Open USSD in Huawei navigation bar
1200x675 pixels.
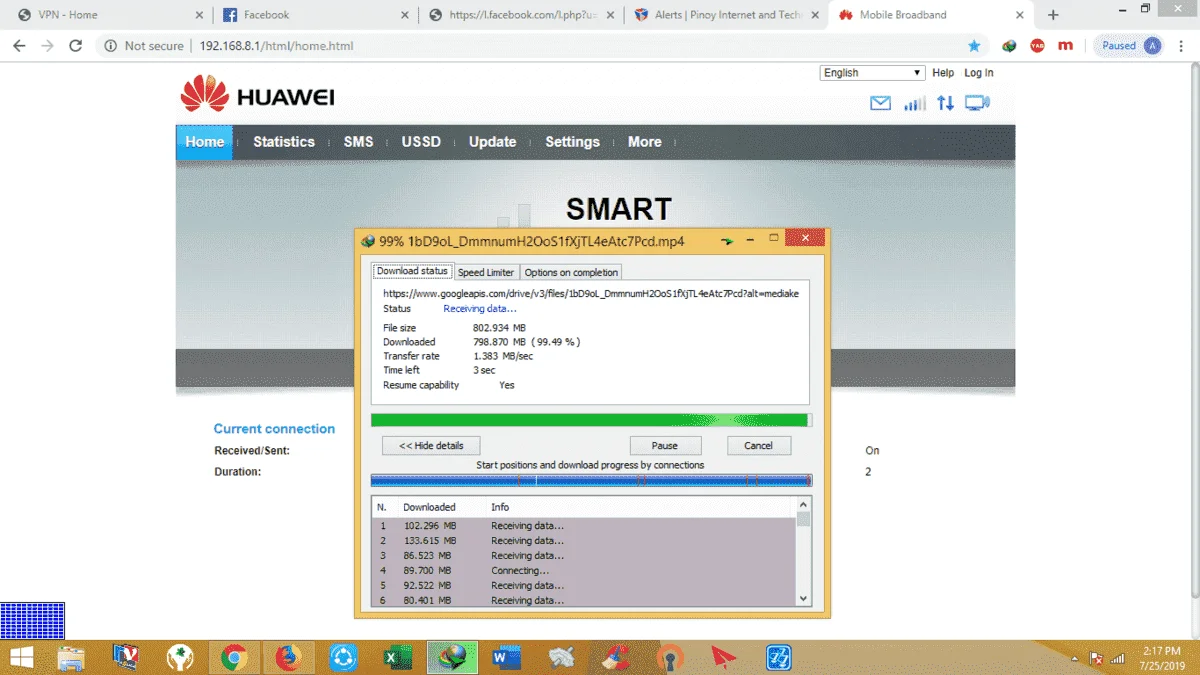[x=421, y=142]
